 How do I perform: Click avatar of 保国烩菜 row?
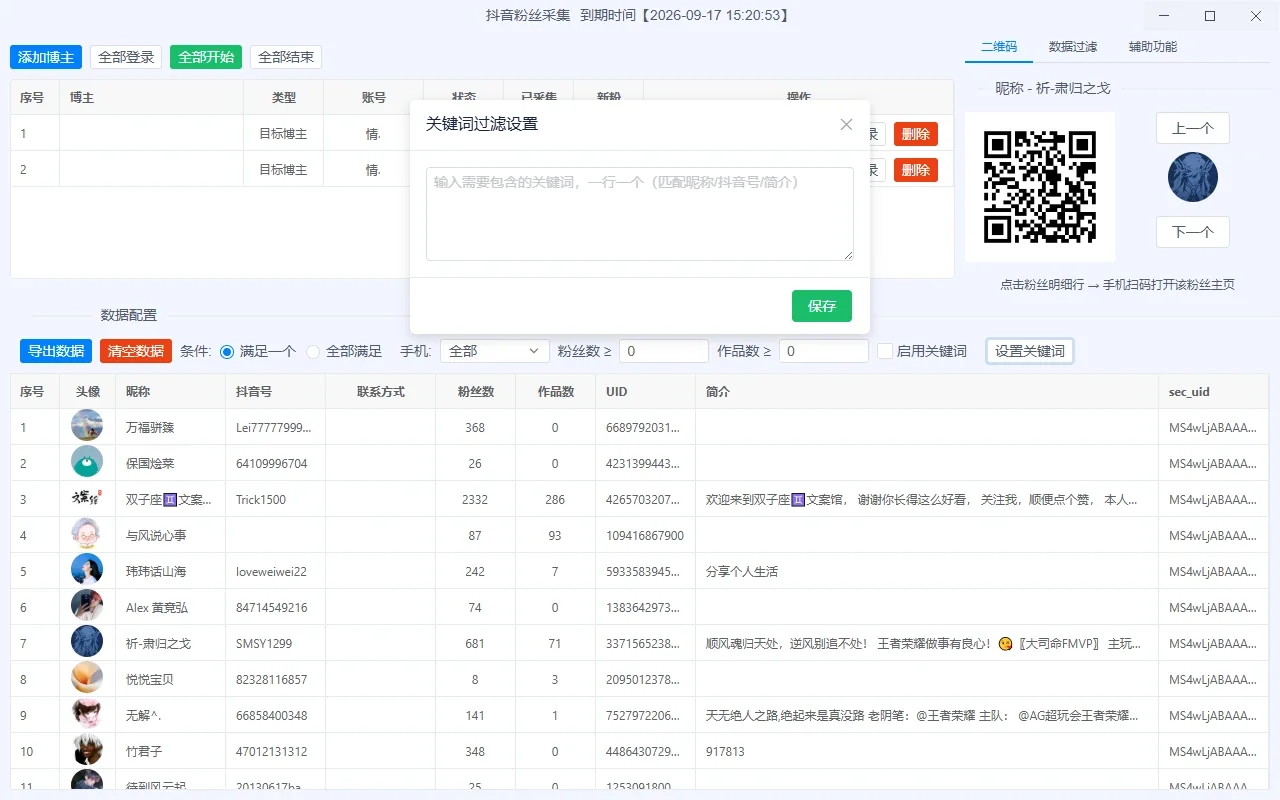[87, 462]
